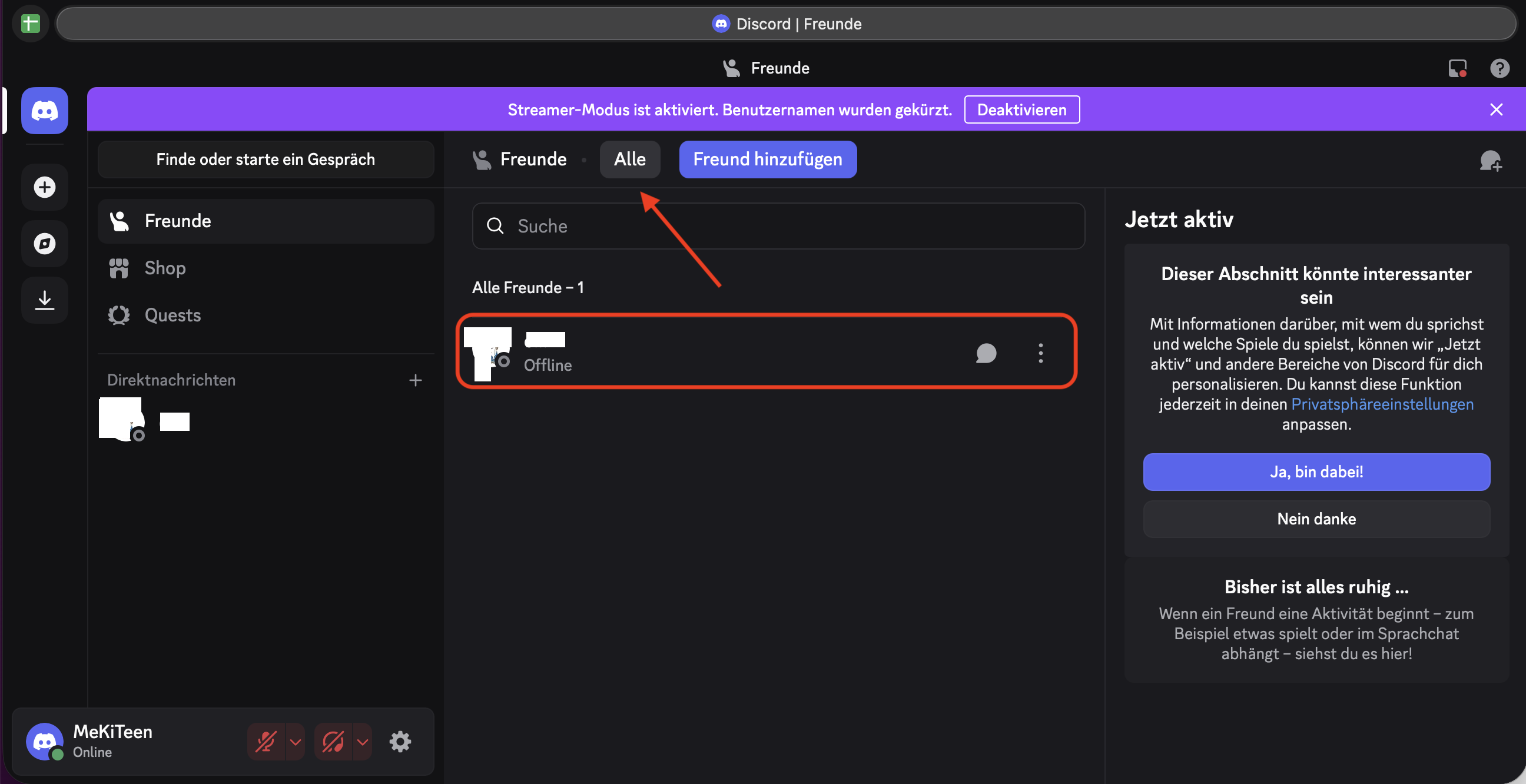Click the download apps icon
The height and width of the screenshot is (784, 1526).
point(44,300)
